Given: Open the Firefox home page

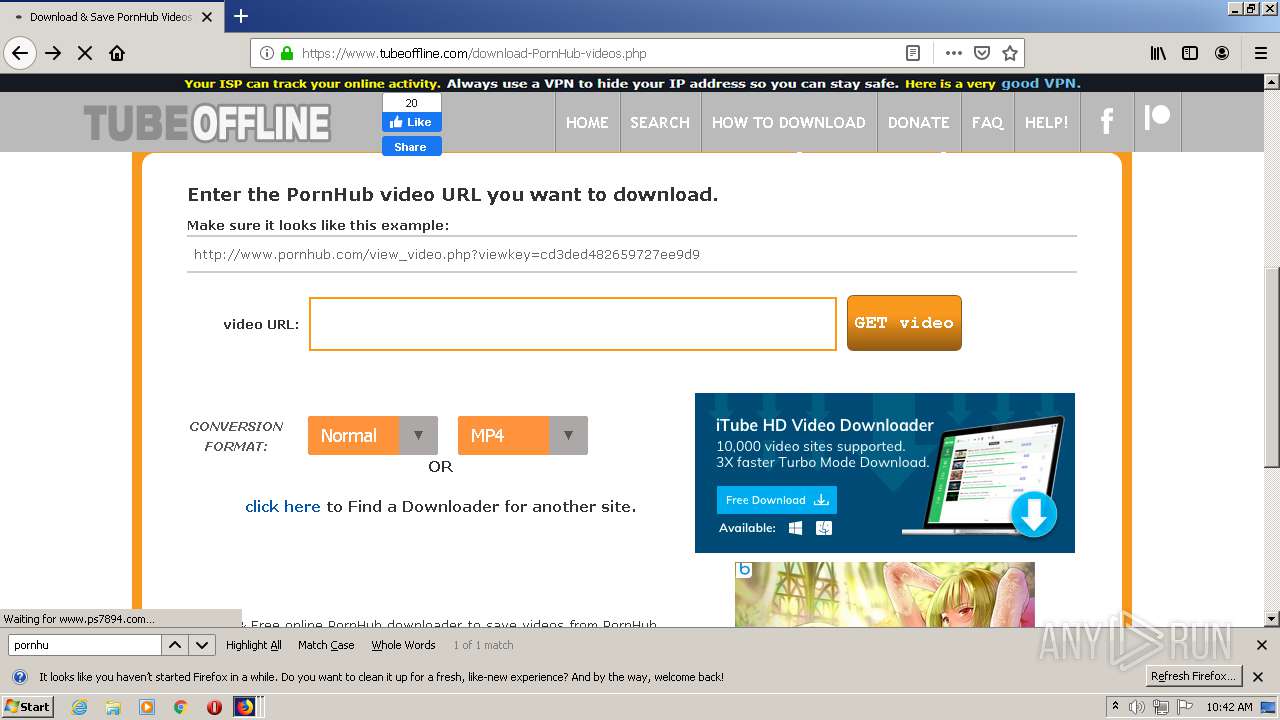Looking at the screenshot, I should [x=117, y=53].
